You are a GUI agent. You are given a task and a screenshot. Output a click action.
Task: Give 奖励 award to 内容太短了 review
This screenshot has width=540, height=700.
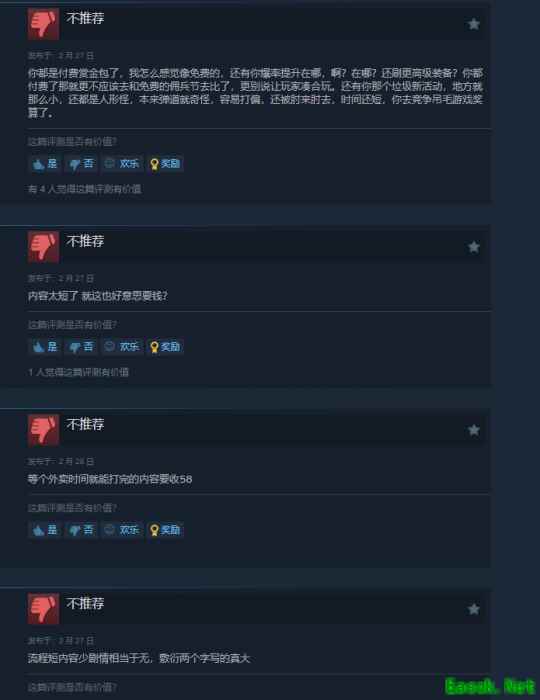[165, 347]
